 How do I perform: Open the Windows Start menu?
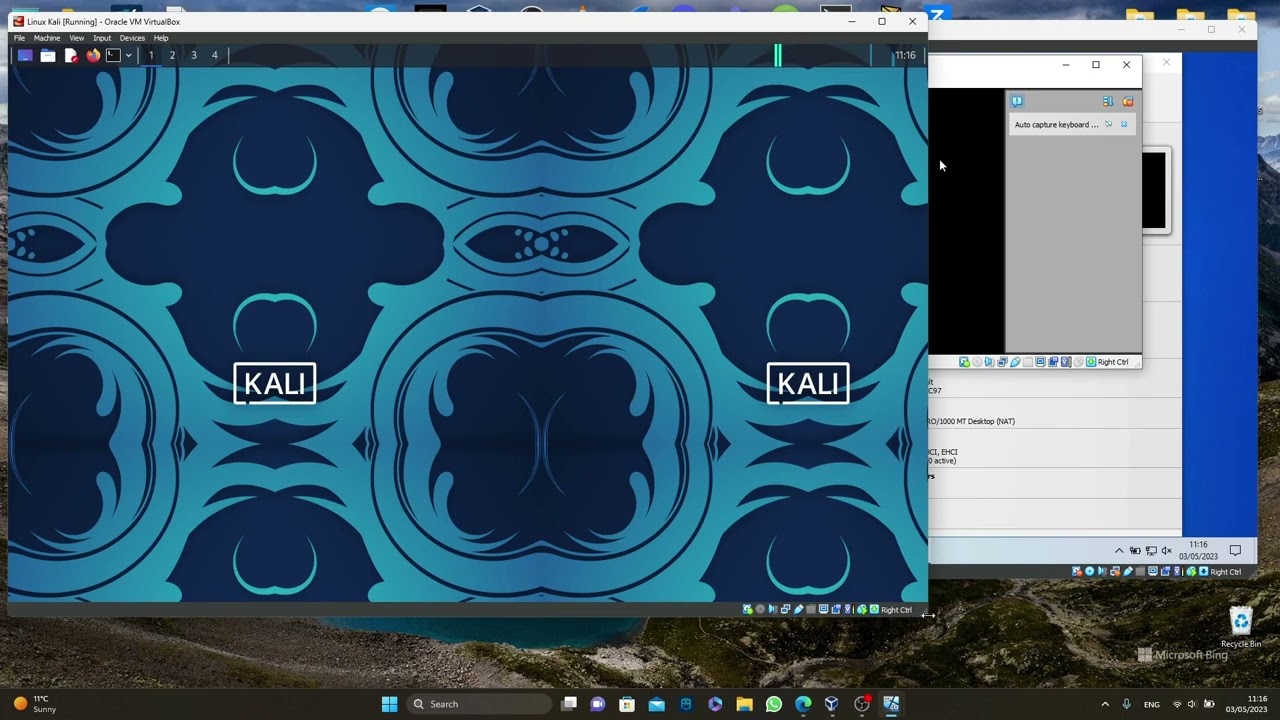[389, 704]
